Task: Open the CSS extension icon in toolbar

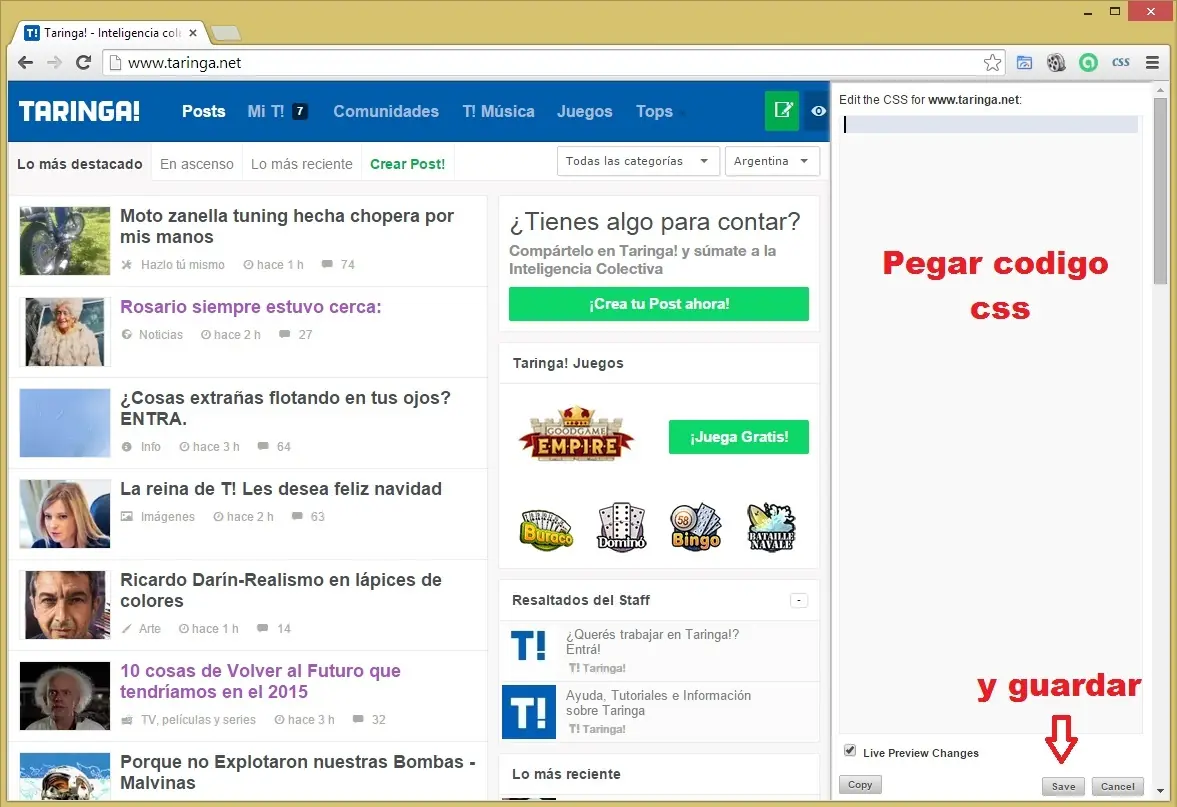Action: pyautogui.click(x=1121, y=63)
